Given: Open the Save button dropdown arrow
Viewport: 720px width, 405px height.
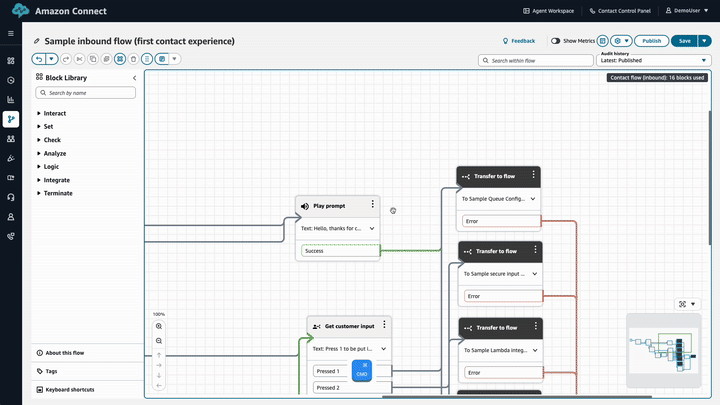Looking at the screenshot, I should pyautogui.click(x=705, y=41).
